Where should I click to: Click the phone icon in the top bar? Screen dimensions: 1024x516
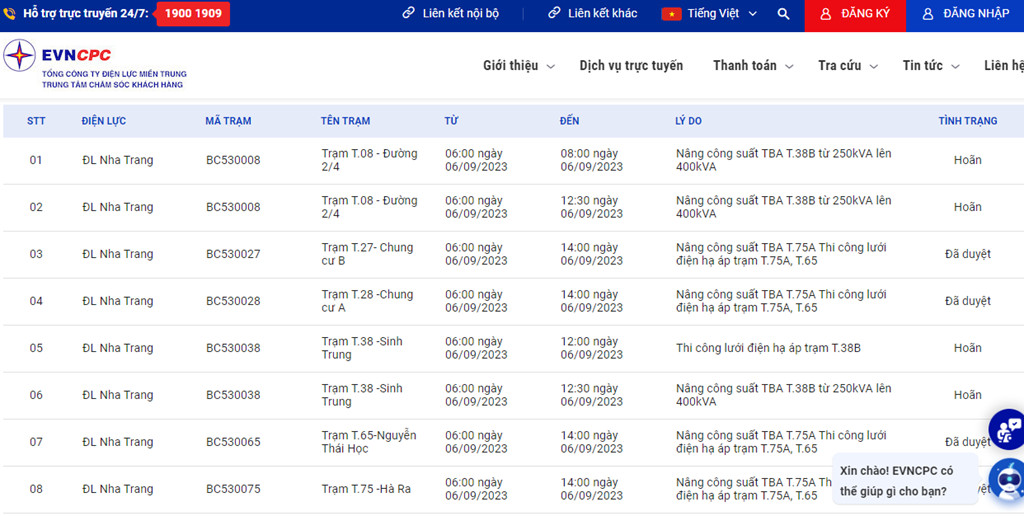coord(11,14)
